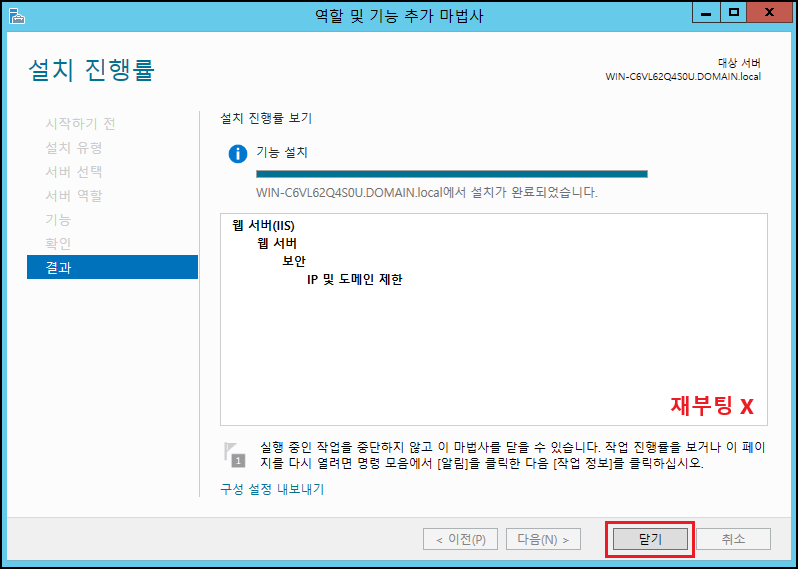Click the 대상 서버 label
This screenshot has width=798, height=569.
(x=739, y=63)
